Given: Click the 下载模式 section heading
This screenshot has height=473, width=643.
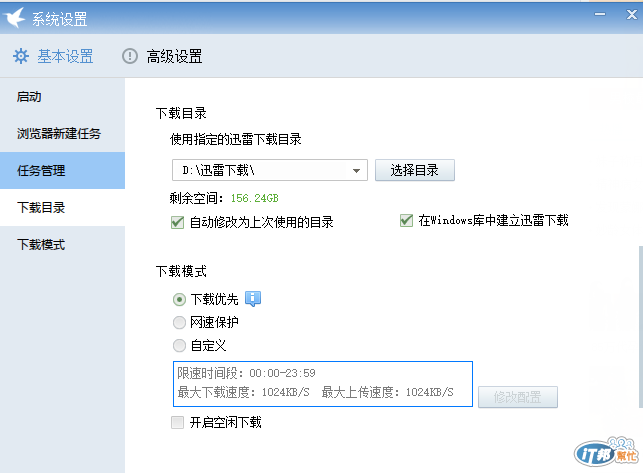Looking at the screenshot, I should pos(181,271).
